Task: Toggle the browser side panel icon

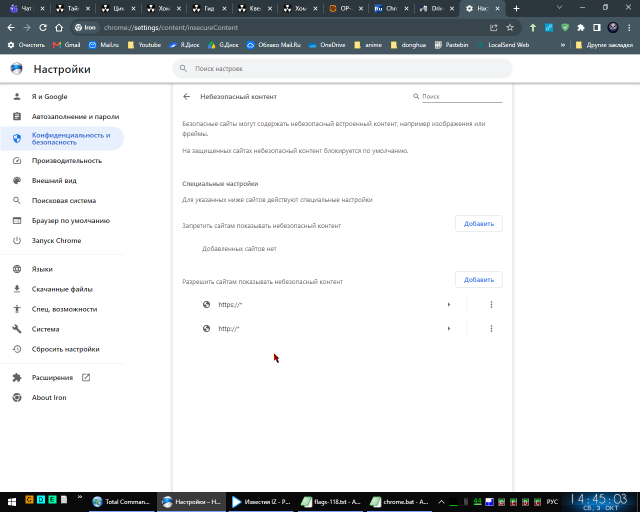Action: click(597, 27)
